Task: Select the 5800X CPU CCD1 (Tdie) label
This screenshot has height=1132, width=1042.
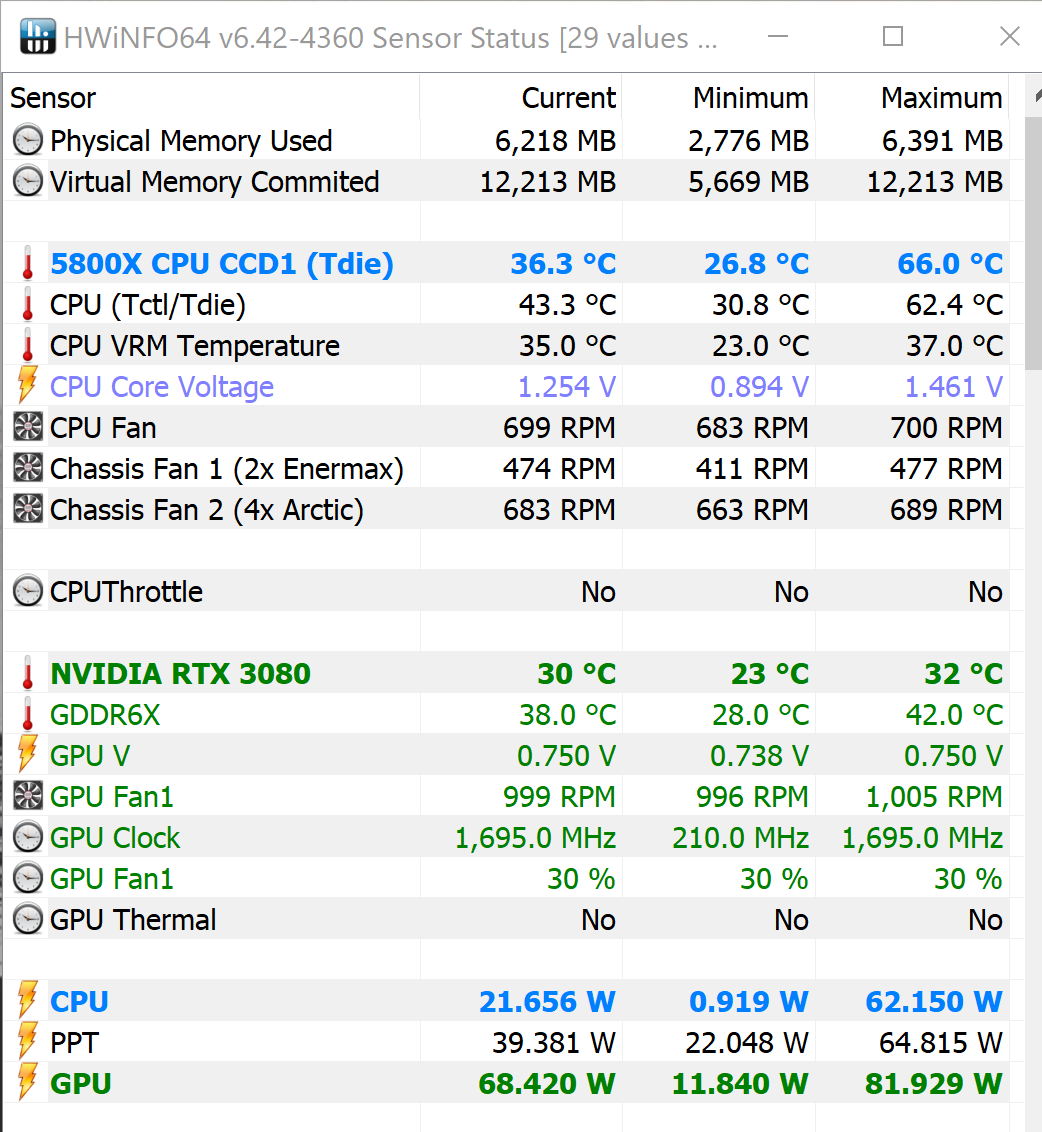Action: point(222,264)
